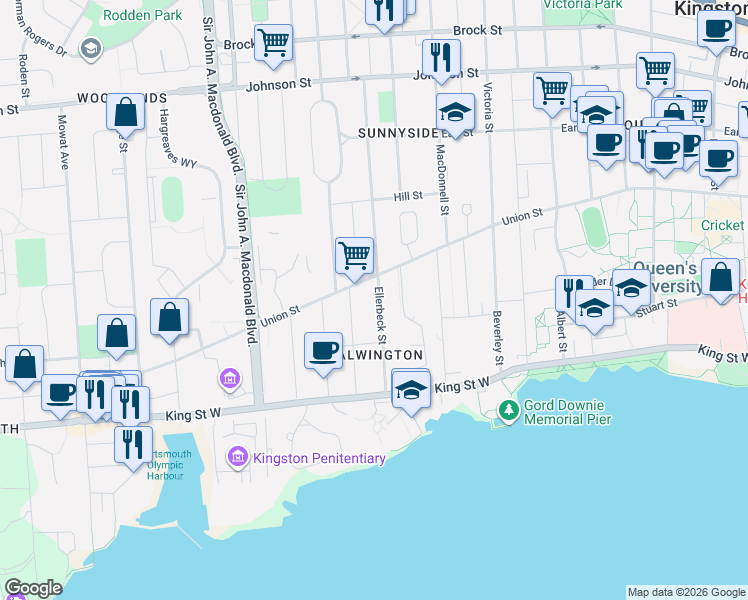Click the Mowat Ave street label
This screenshot has height=600, width=748.
[63, 142]
